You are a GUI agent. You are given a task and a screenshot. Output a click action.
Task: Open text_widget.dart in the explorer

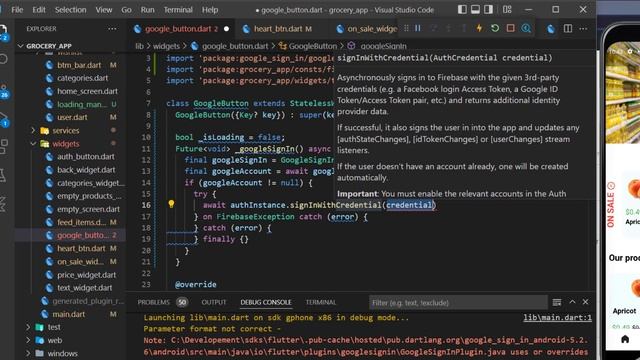point(84,288)
